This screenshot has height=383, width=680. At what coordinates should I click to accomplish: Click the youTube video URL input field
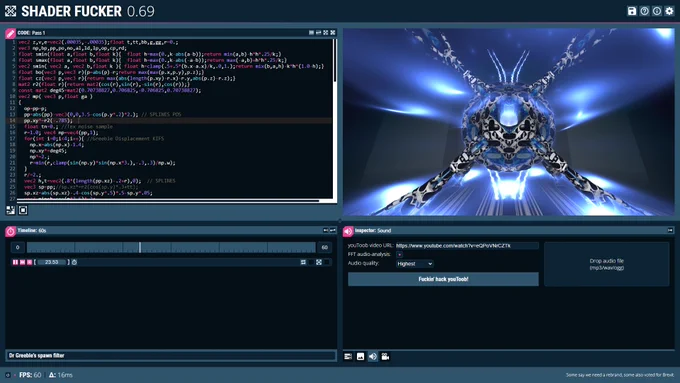tap(467, 246)
